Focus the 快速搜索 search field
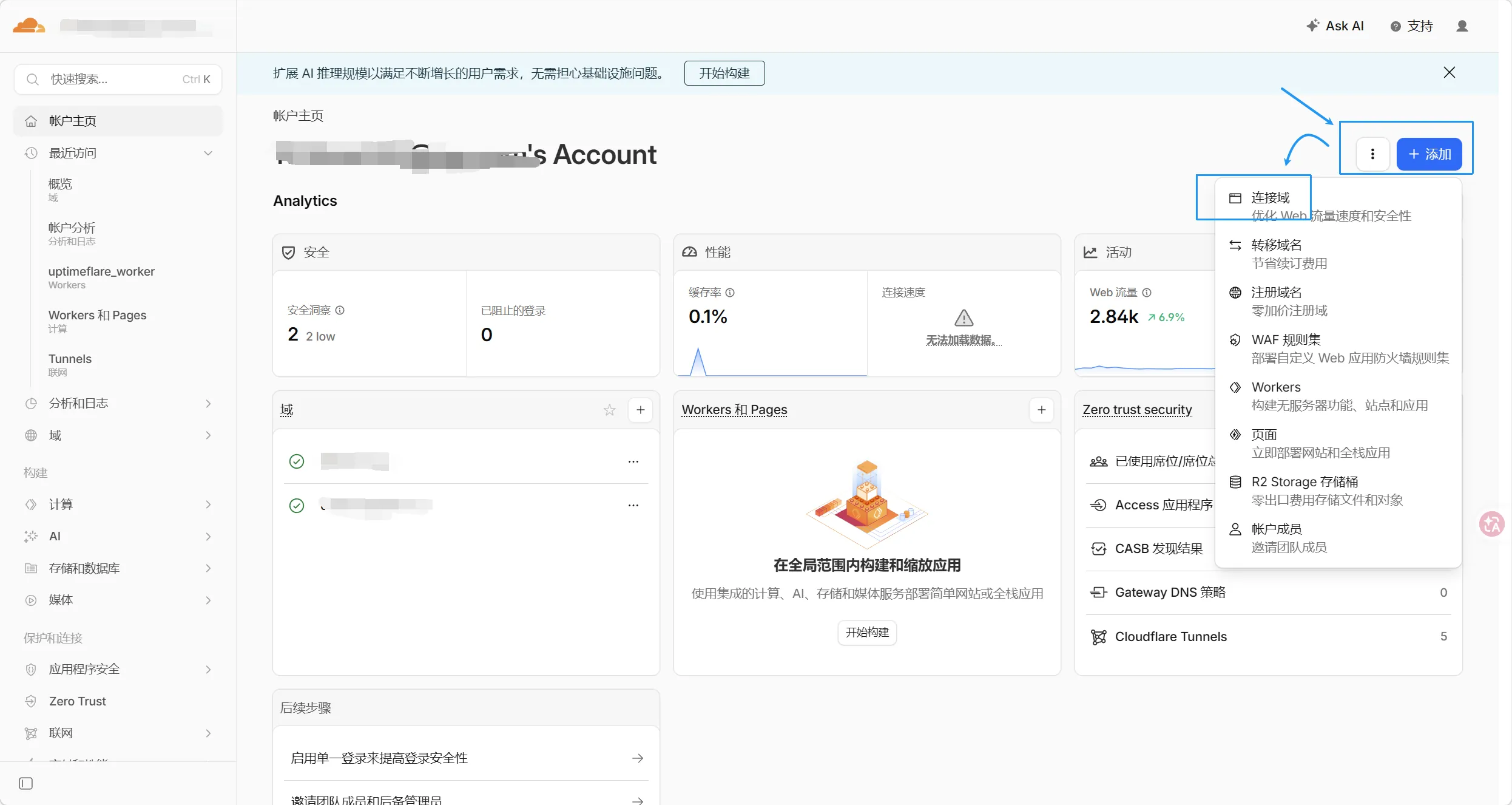 click(115, 80)
